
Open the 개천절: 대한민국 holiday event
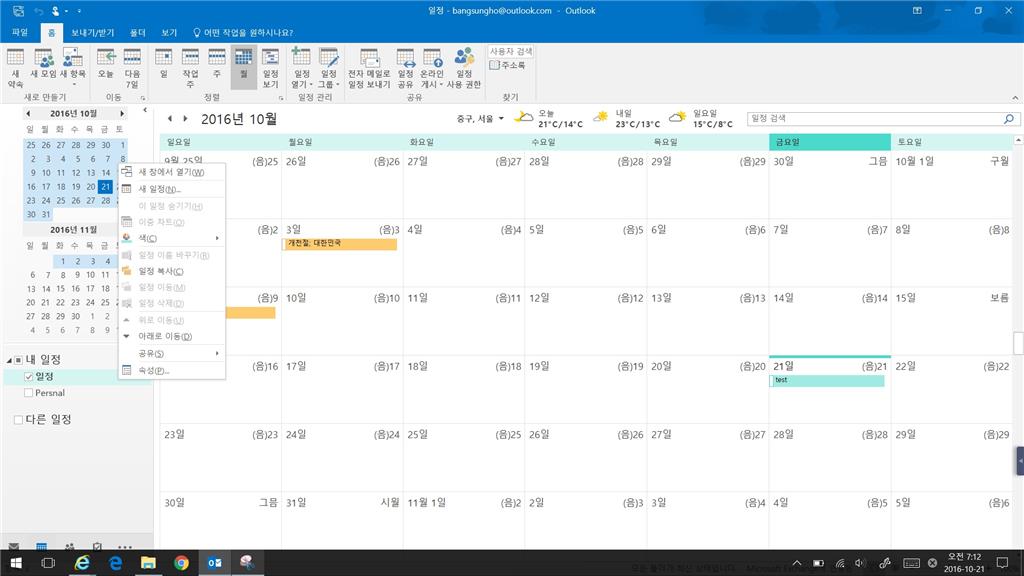[340, 244]
